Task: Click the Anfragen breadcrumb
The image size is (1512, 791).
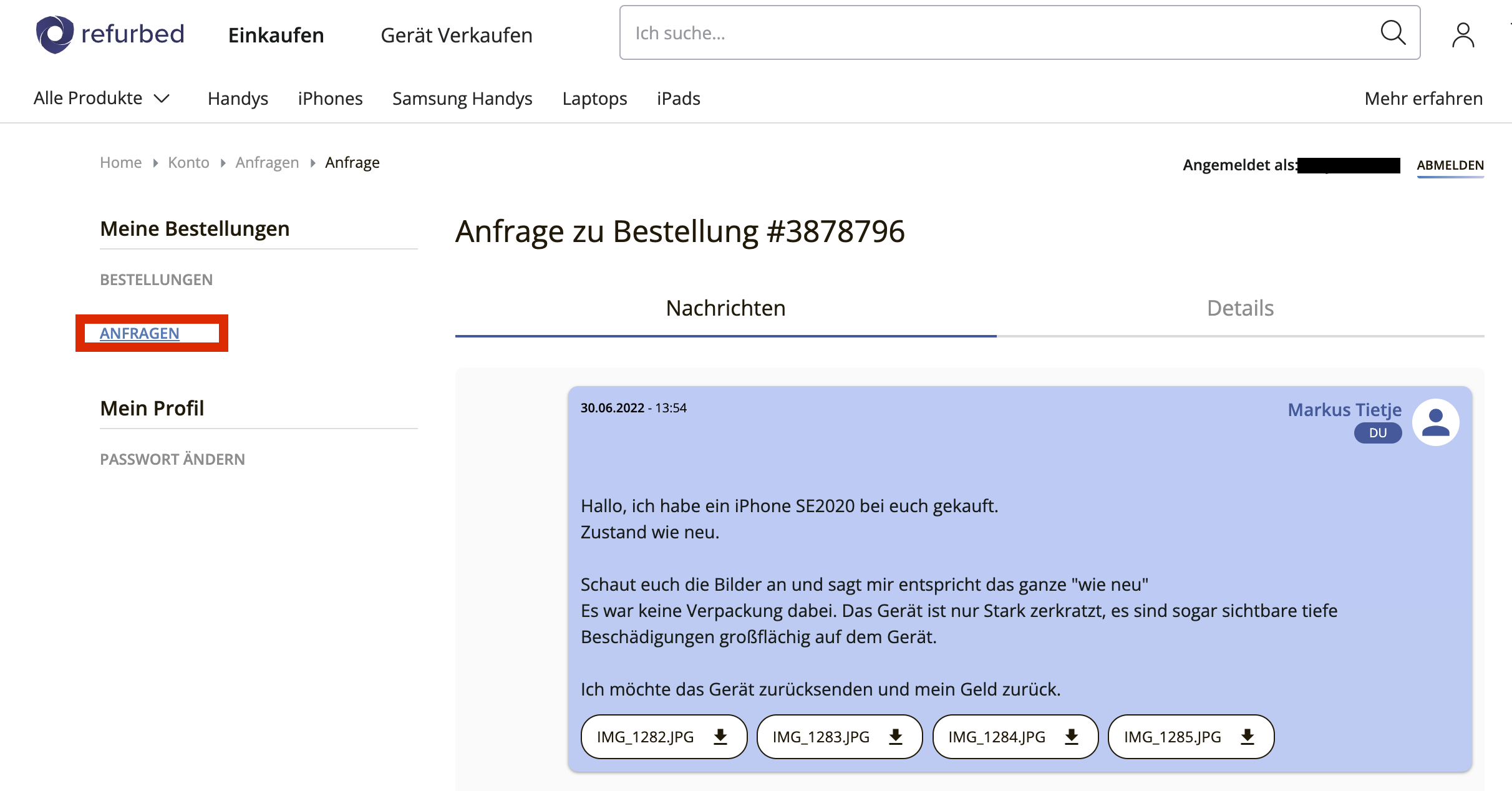Action: pyautogui.click(x=267, y=163)
